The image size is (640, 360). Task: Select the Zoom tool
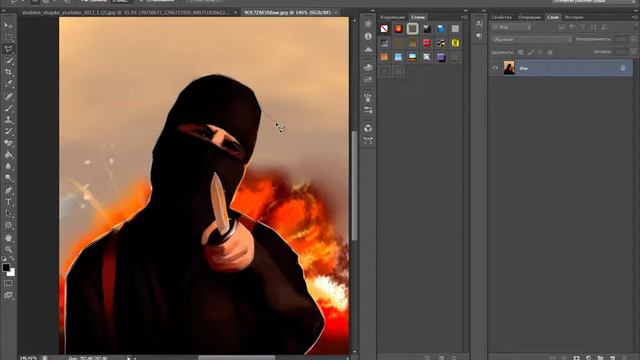[x=8, y=249]
